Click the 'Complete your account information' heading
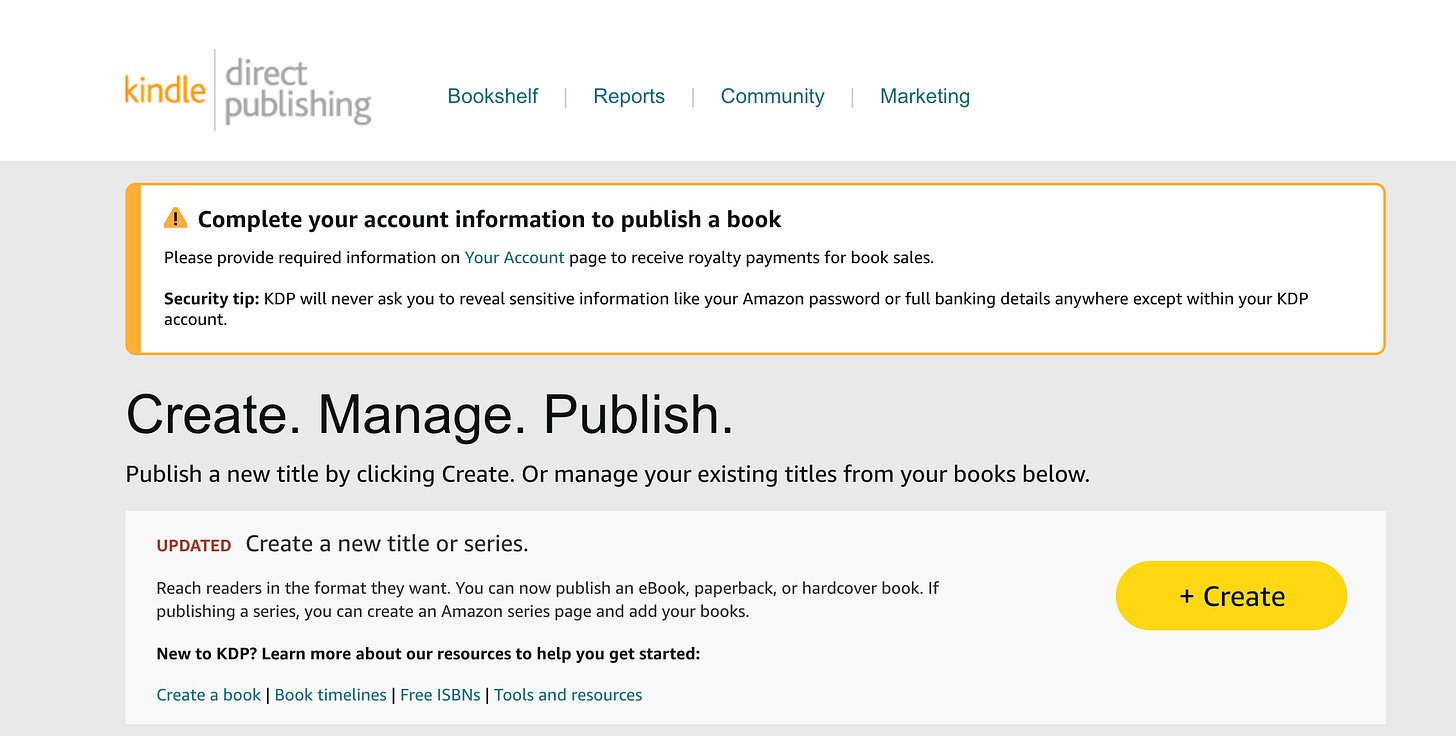The image size is (1456, 736). pos(490,219)
